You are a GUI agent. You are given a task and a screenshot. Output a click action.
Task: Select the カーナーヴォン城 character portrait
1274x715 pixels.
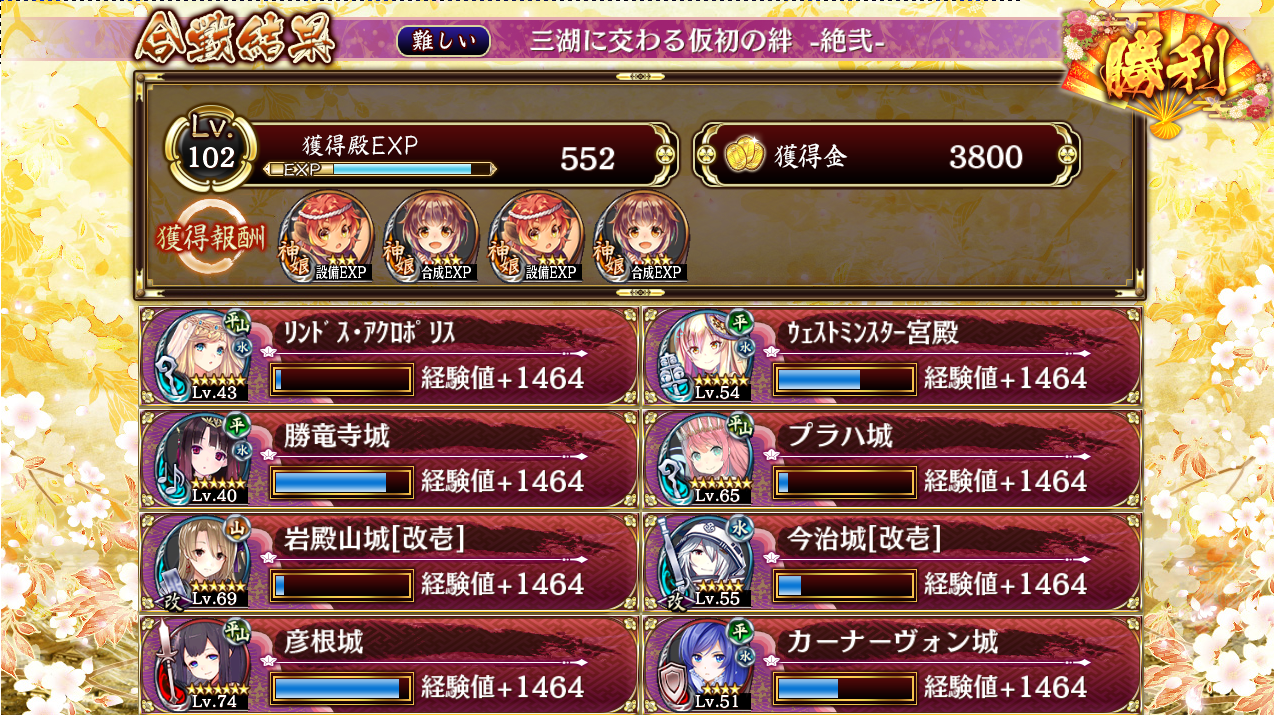[x=708, y=665]
